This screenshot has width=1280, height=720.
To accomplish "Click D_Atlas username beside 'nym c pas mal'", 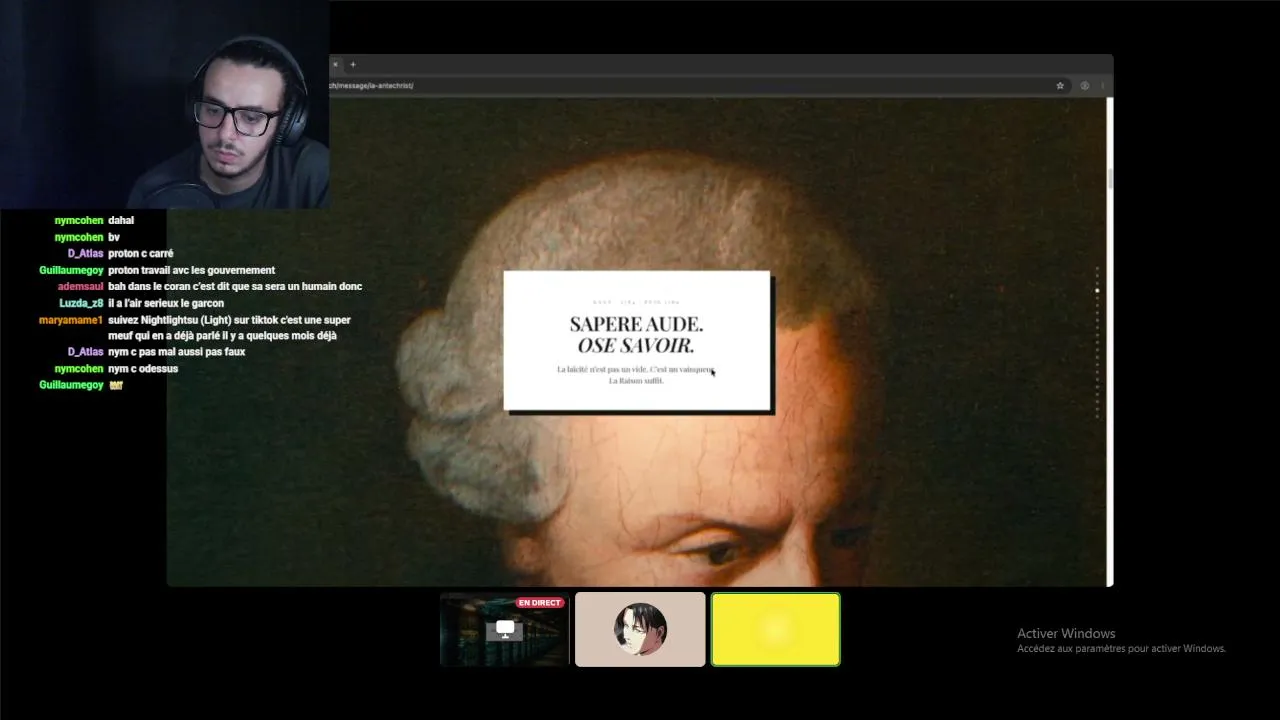I will 85,352.
